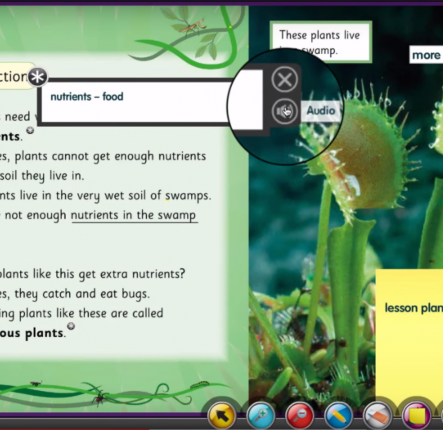Play the glossary audio with speaker icon
443x430 pixels.
(284, 111)
